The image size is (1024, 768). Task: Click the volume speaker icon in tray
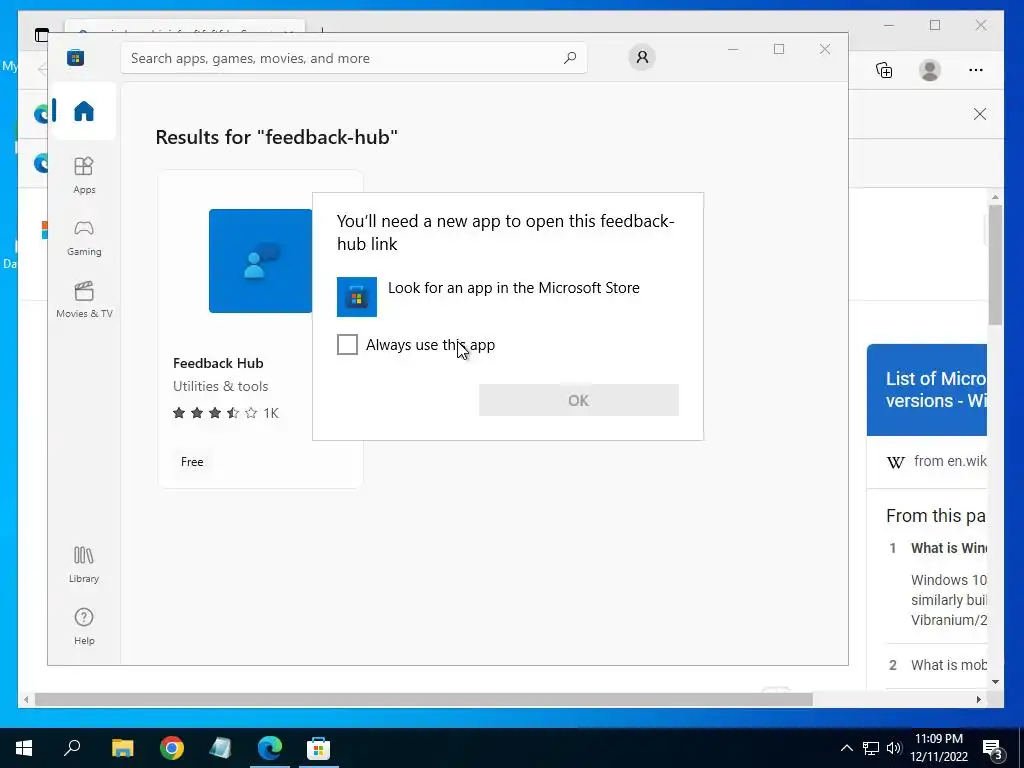pyautogui.click(x=894, y=748)
